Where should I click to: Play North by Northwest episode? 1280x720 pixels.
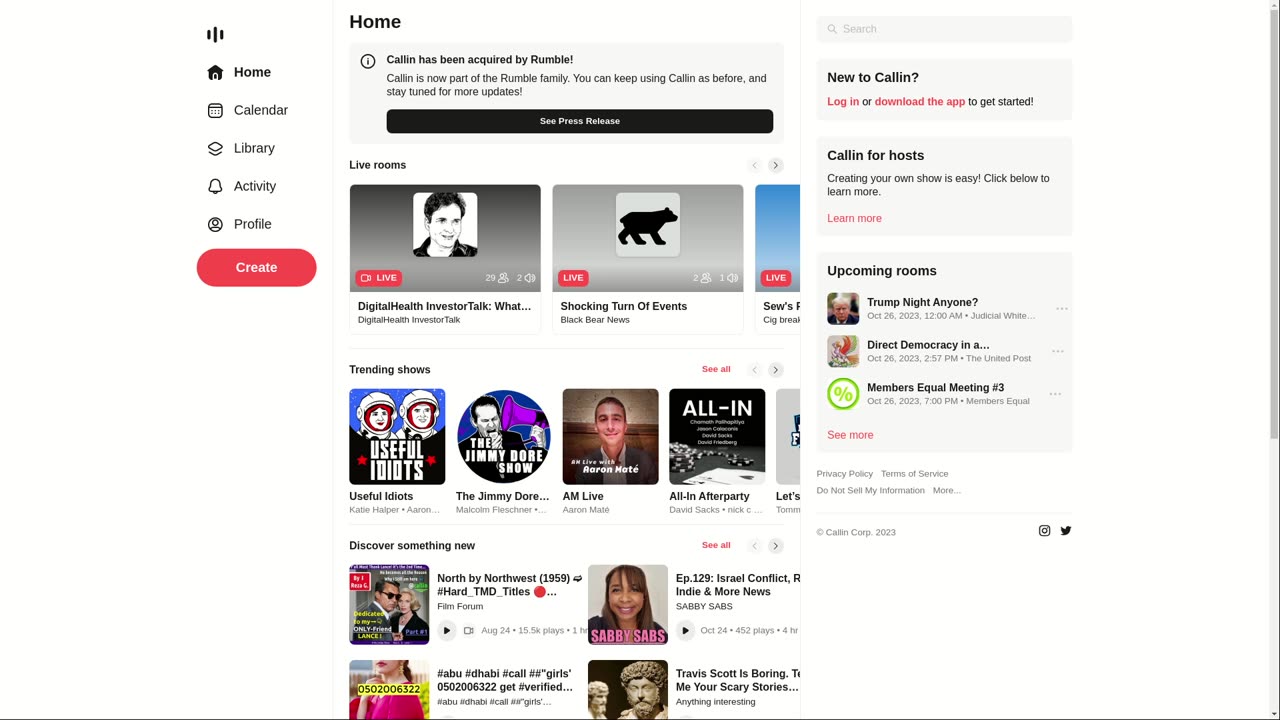[x=447, y=630]
